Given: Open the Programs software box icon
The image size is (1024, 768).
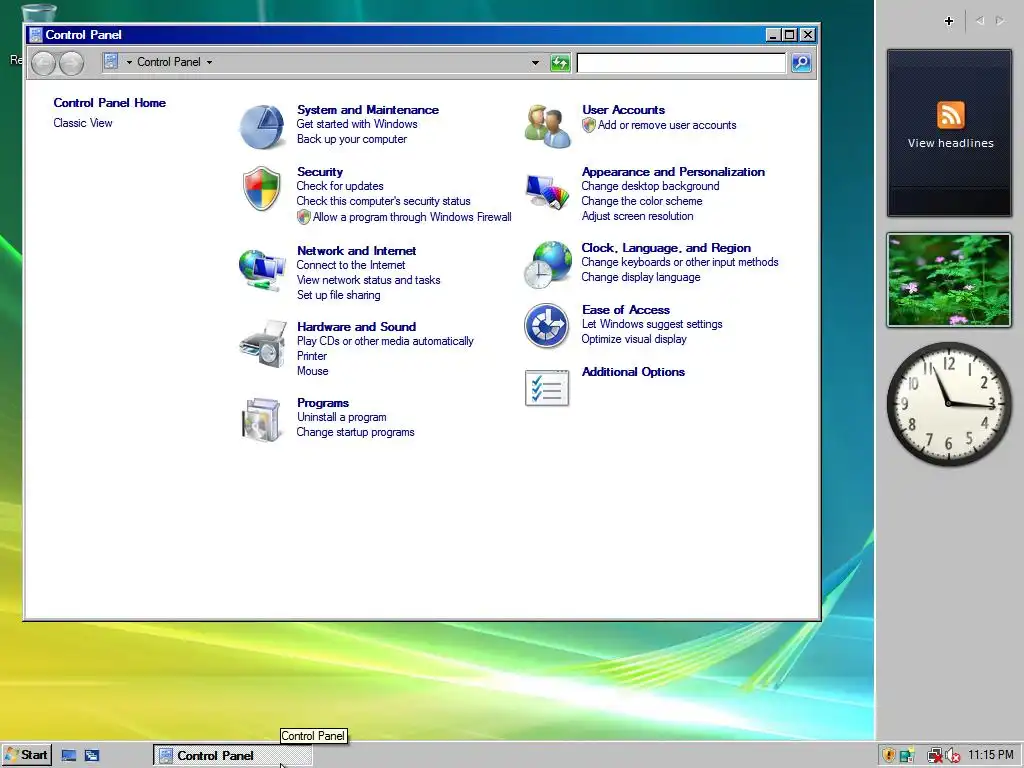Looking at the screenshot, I should click(x=261, y=419).
